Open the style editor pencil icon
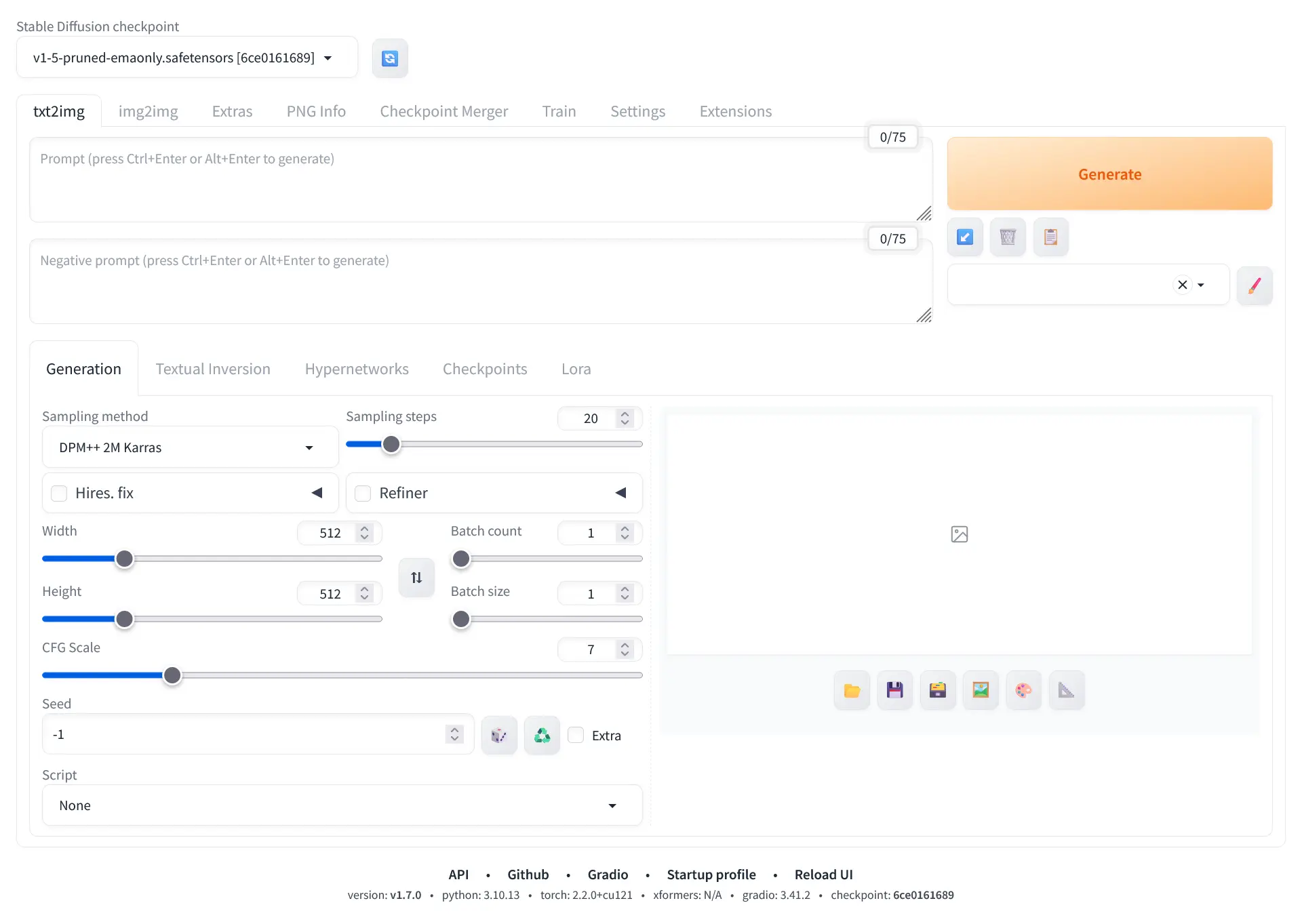This screenshot has height=924, width=1302. [1255, 285]
